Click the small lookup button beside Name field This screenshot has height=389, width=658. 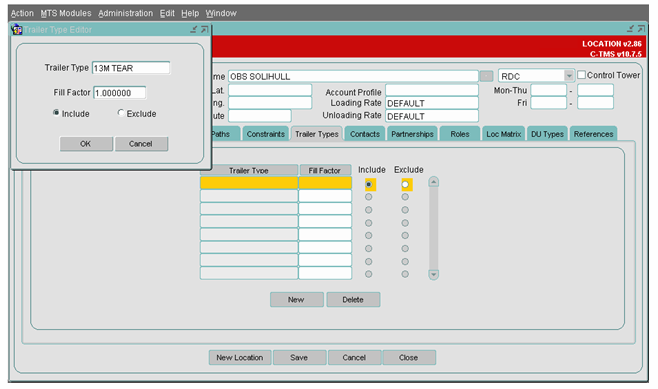click(x=486, y=76)
